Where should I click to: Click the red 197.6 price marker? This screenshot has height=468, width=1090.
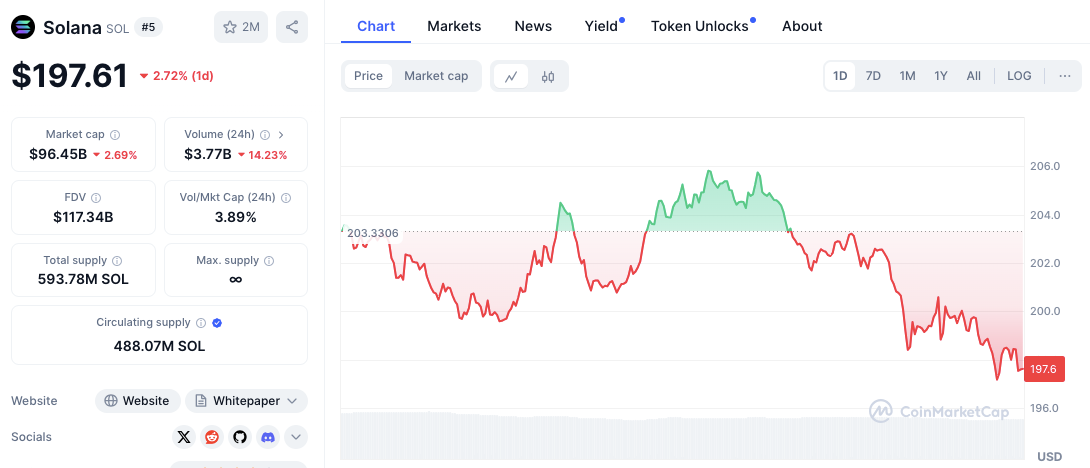tap(1043, 370)
